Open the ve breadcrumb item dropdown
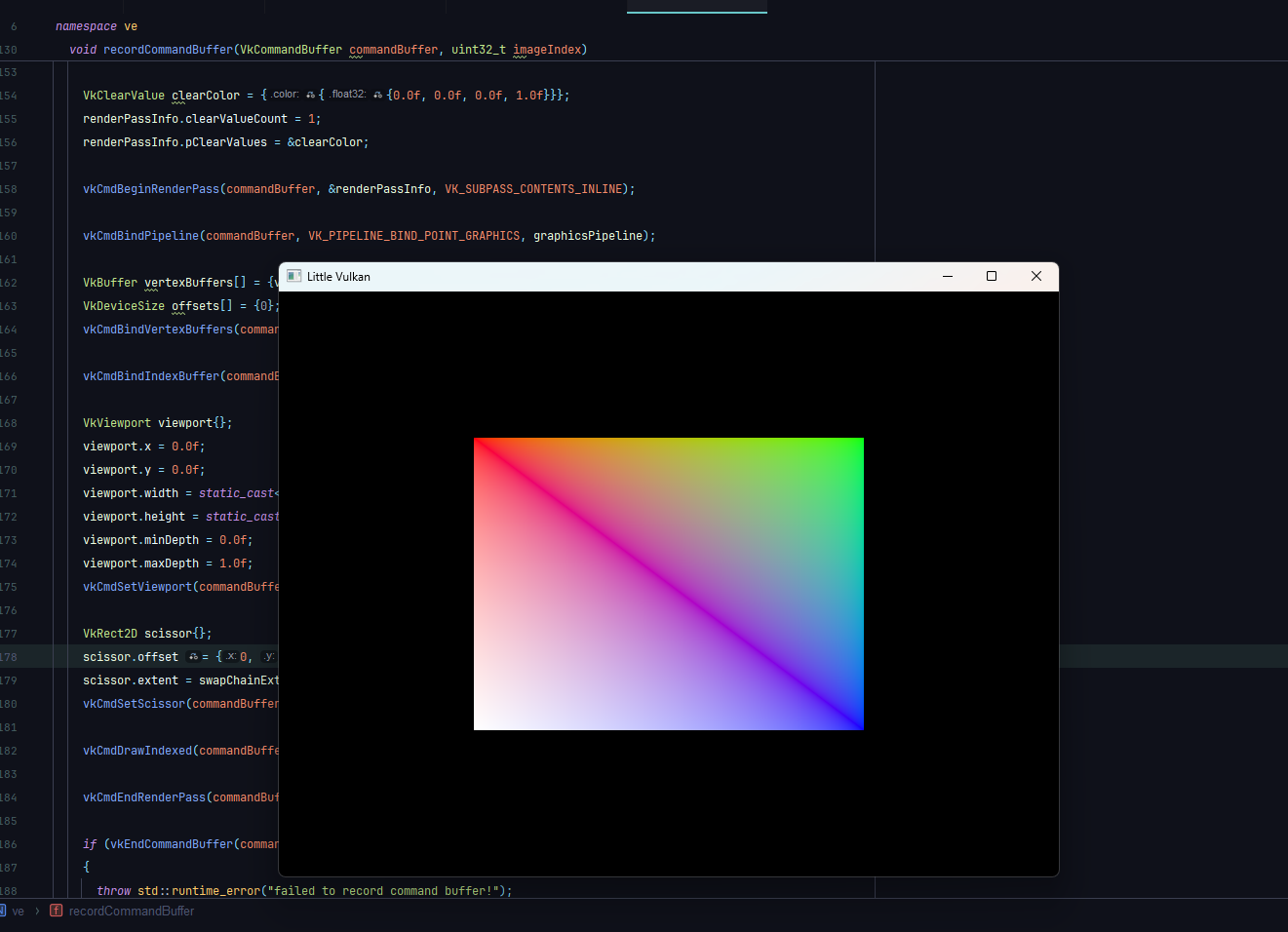 (x=18, y=911)
